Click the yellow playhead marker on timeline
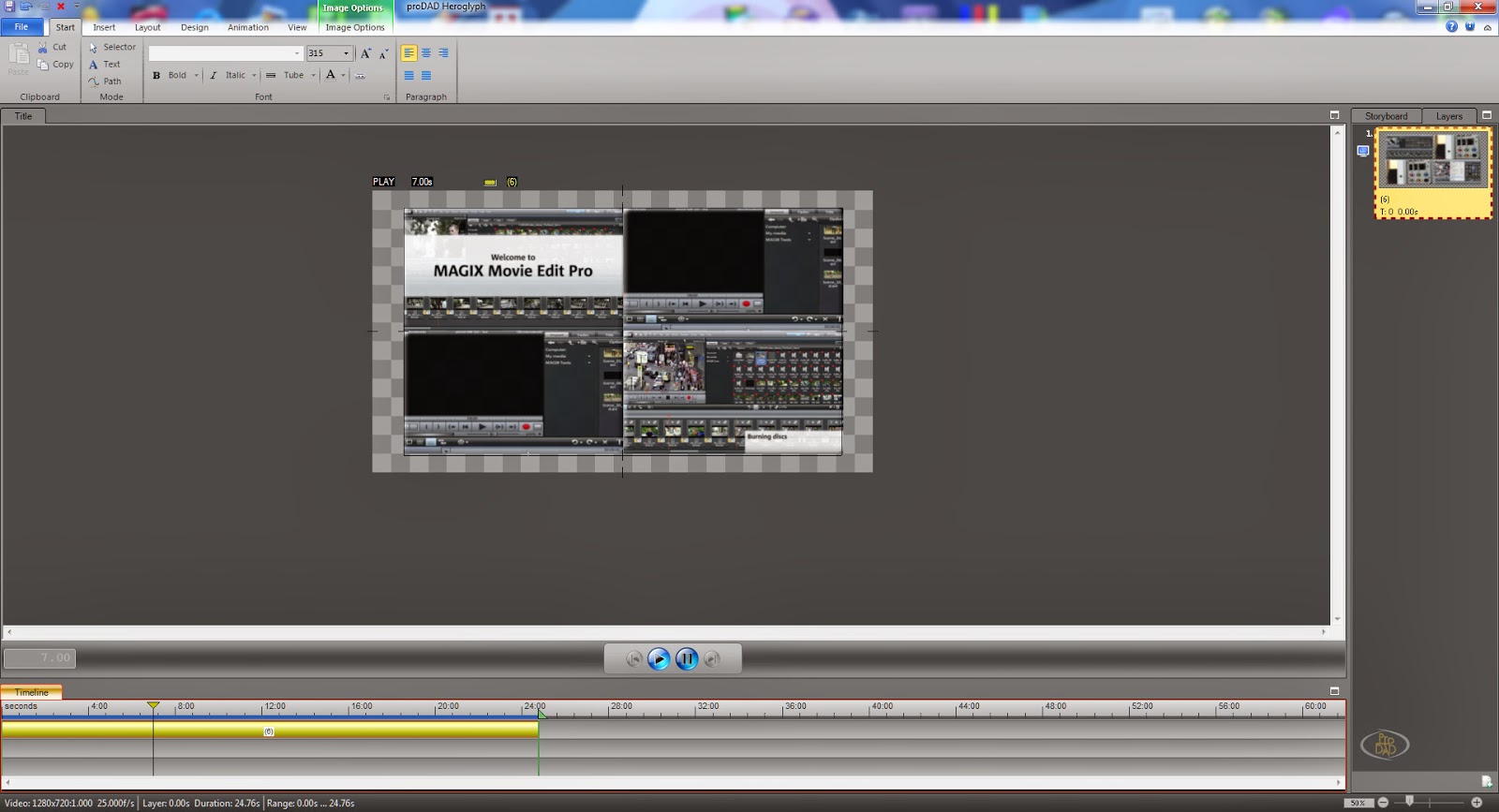The height and width of the screenshot is (812, 1499). 154,705
